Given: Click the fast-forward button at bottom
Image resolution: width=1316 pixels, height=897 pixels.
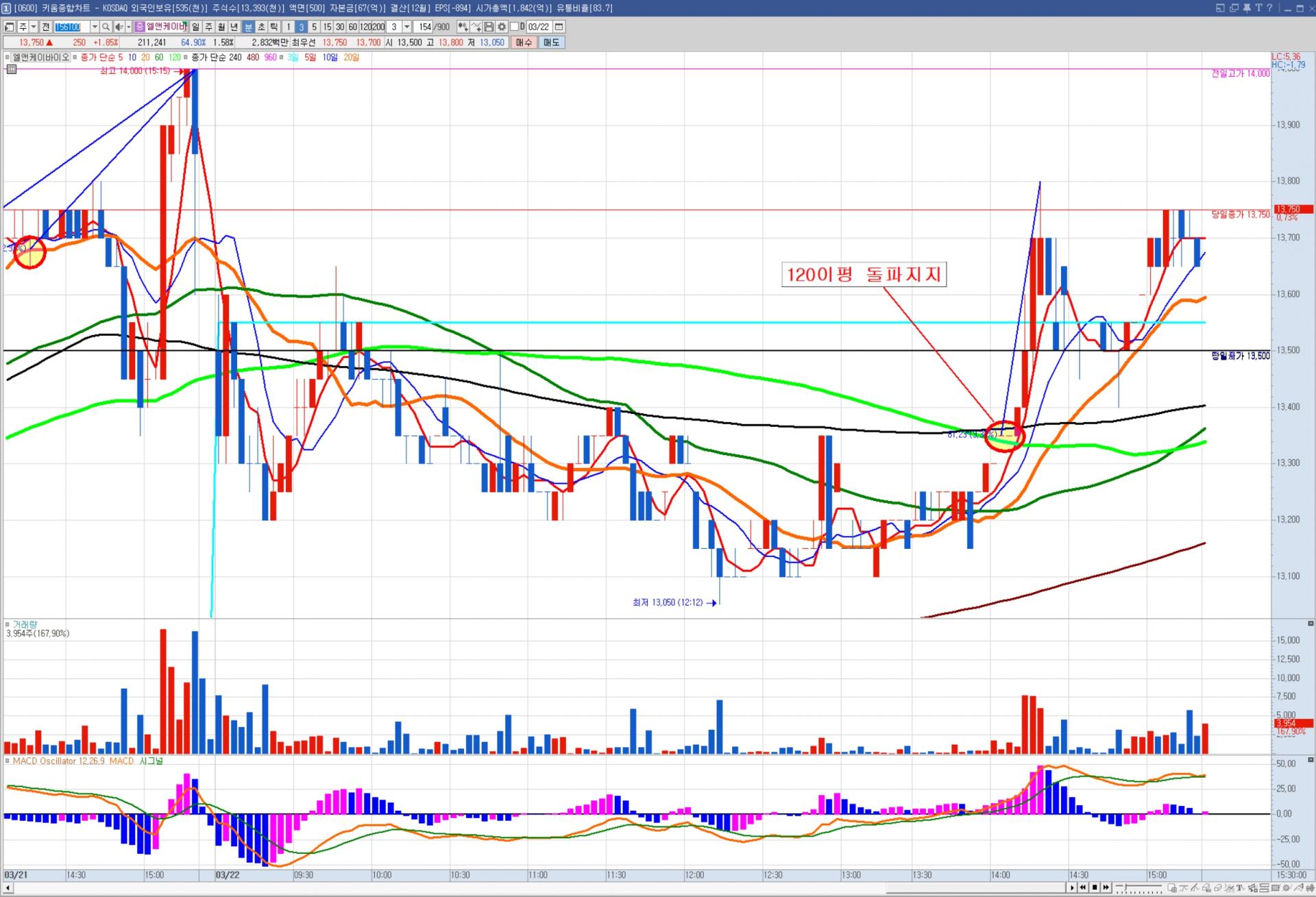Looking at the screenshot, I should pyautogui.click(x=1106, y=887).
